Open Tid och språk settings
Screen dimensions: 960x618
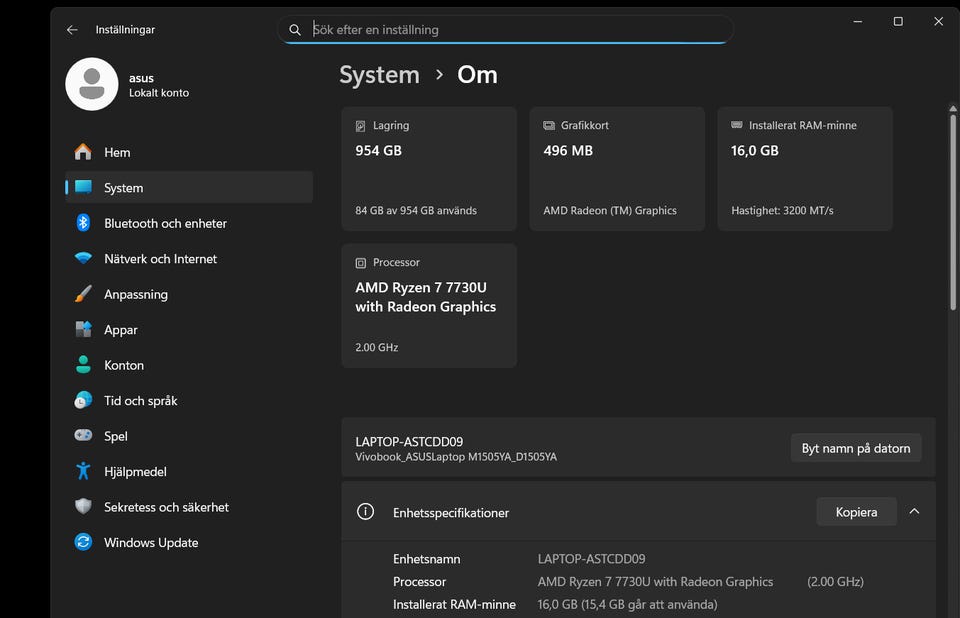[x=140, y=401]
